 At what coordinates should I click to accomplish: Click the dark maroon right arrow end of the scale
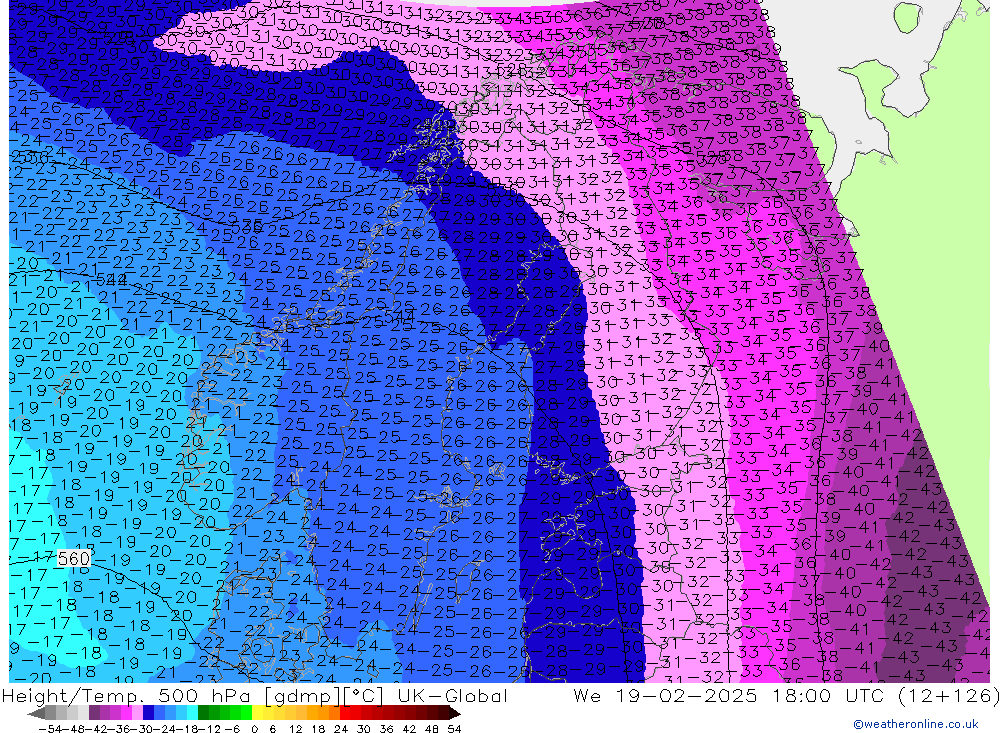pos(454,713)
